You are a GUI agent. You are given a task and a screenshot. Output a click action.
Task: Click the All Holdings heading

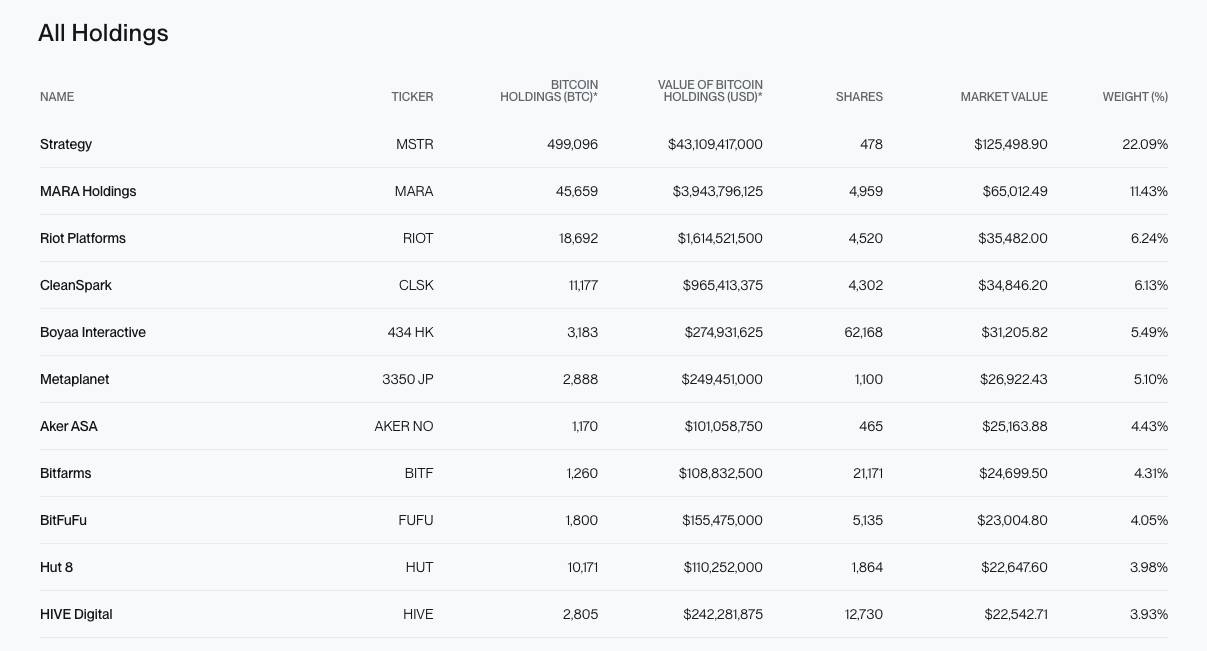pos(103,33)
